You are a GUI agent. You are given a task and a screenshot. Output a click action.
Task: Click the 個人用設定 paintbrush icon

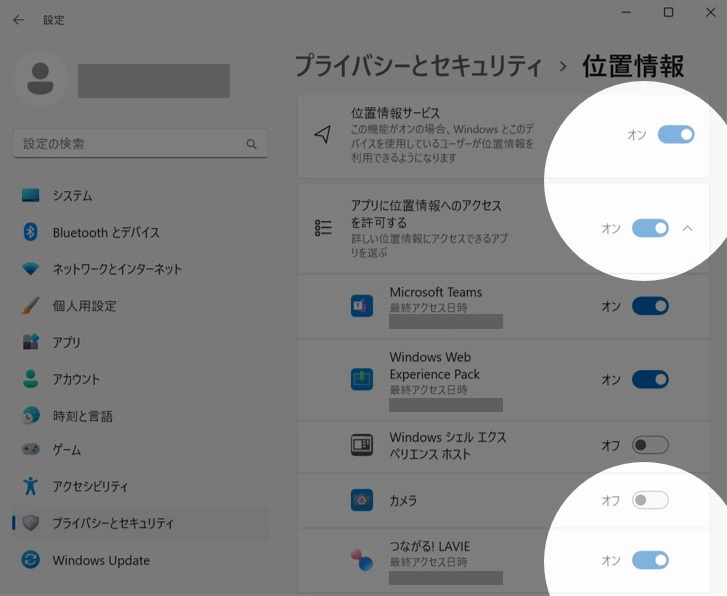click(31, 306)
